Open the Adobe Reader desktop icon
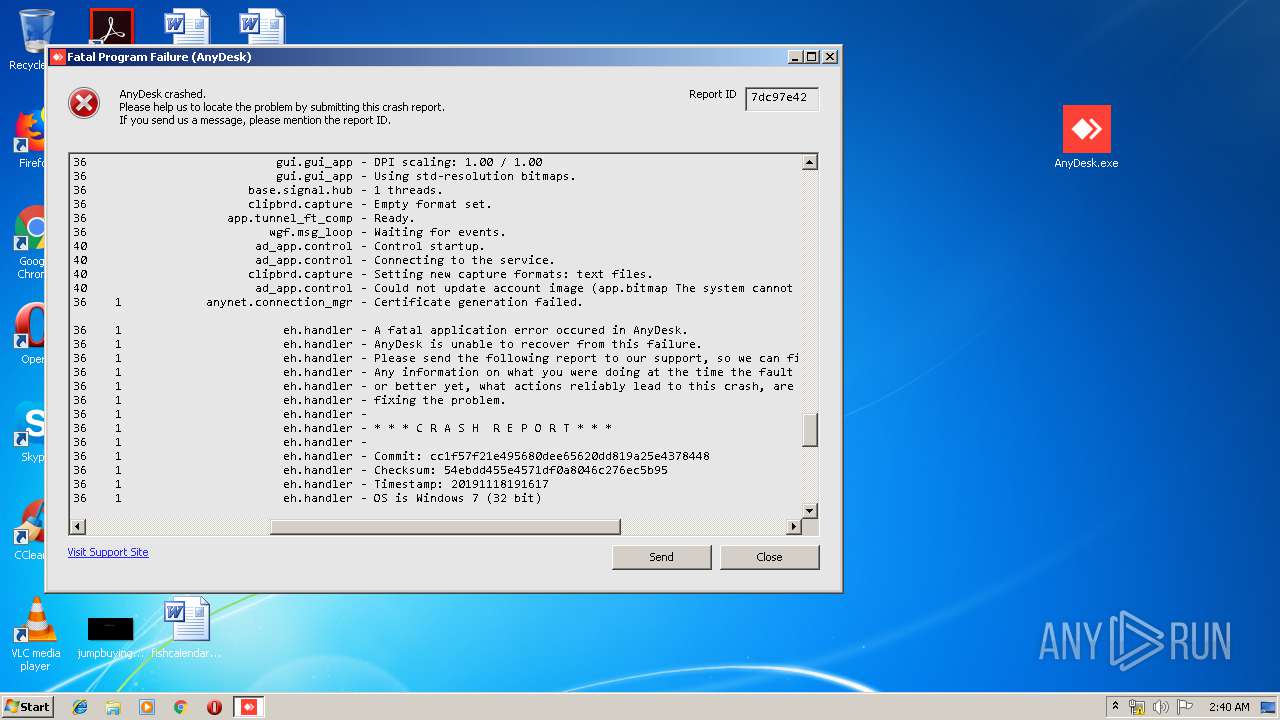Viewport: 1280px width, 720px height. pos(111,27)
